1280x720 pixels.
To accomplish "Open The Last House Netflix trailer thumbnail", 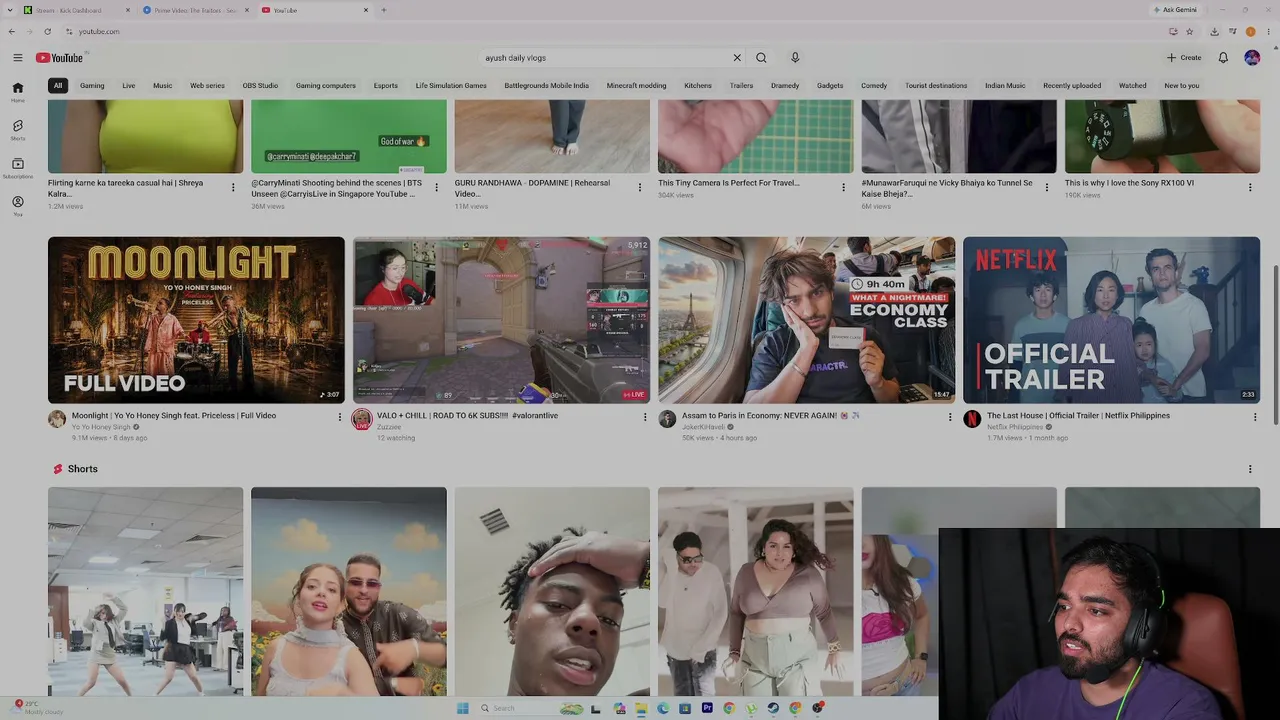I will click(1111, 320).
